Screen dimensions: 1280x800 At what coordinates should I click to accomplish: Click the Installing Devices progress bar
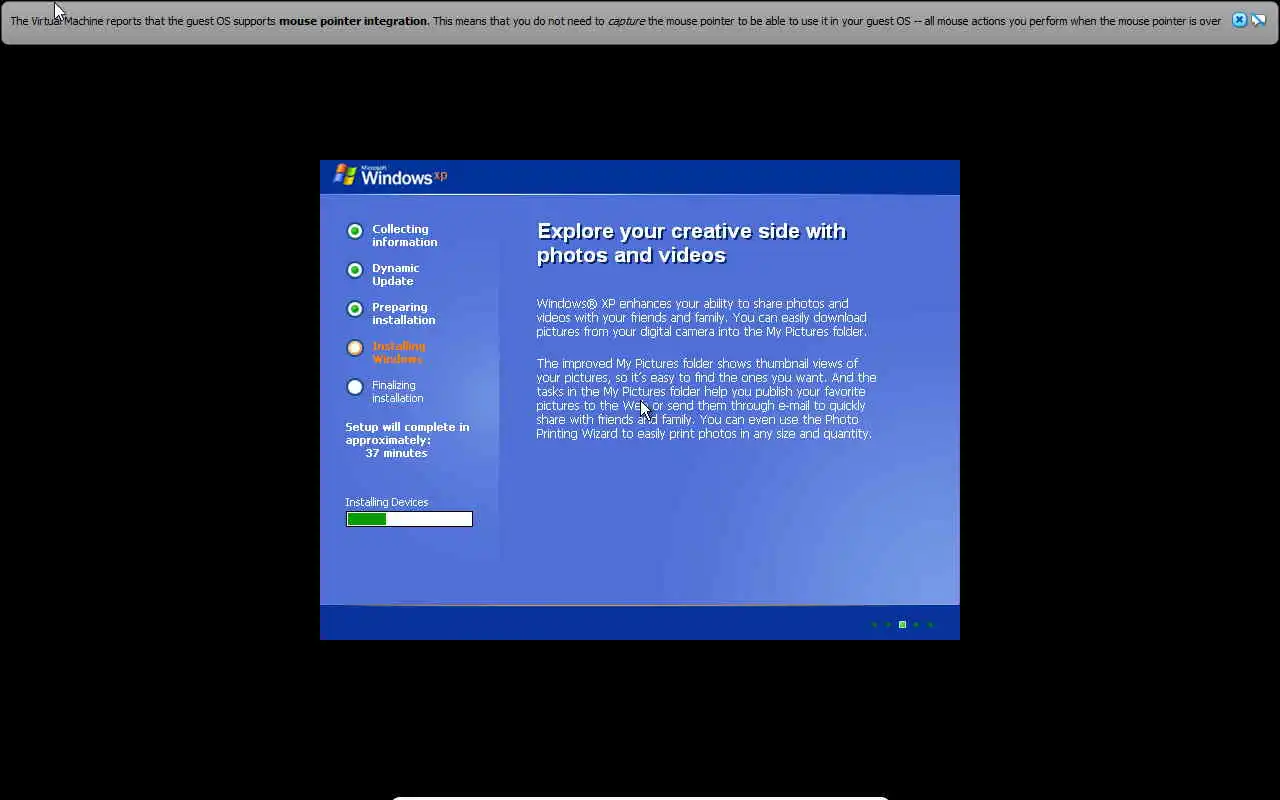point(409,519)
